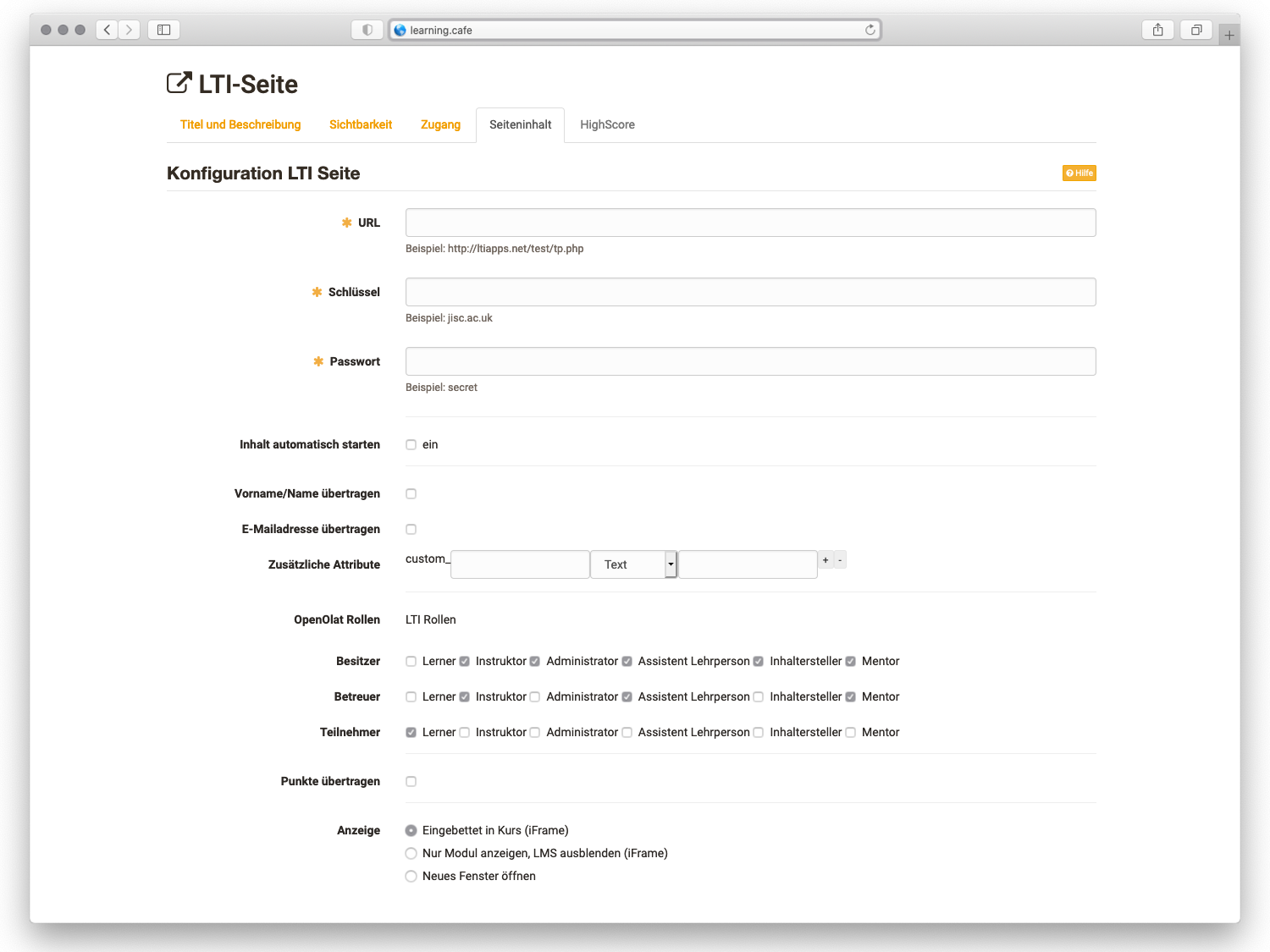Go back using Safari's back arrow
Screen dimensions: 1270x952
107,30
